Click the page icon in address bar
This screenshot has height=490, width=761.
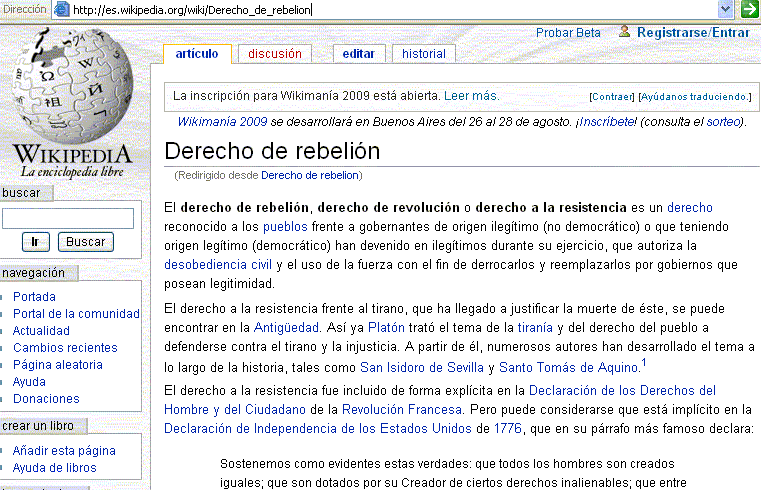click(x=62, y=9)
